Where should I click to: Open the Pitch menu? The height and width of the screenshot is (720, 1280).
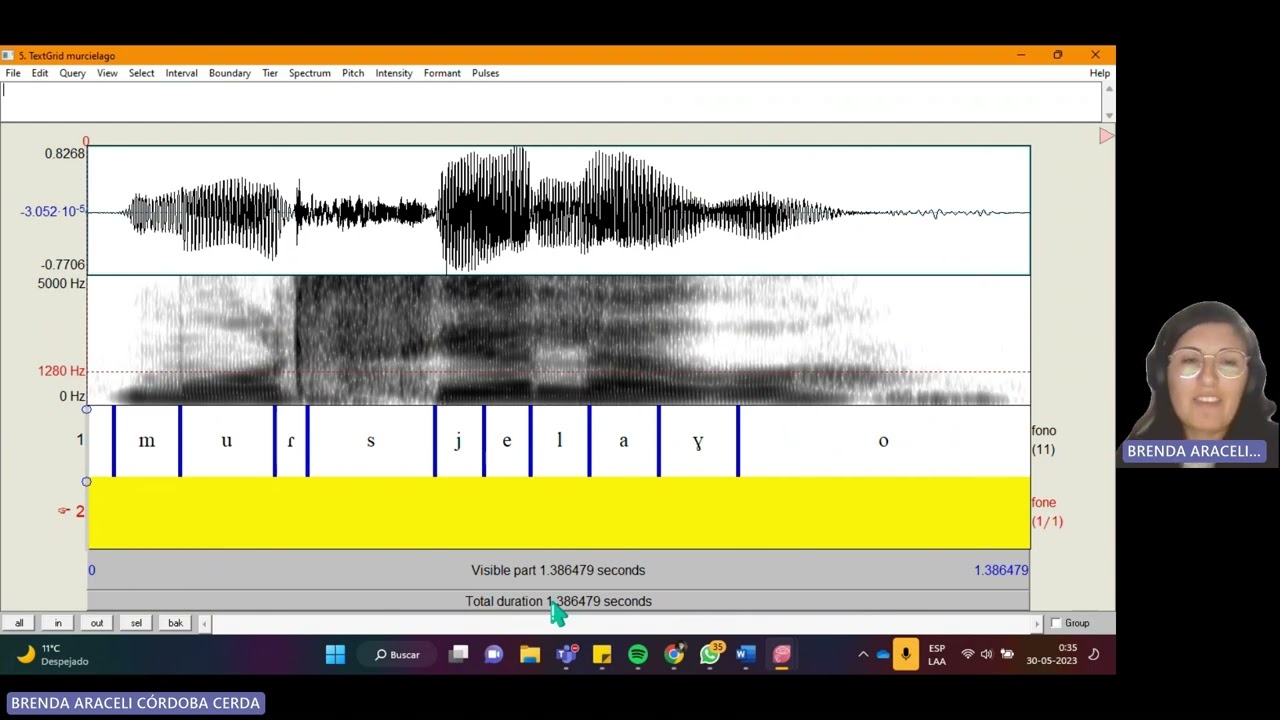pyautogui.click(x=353, y=73)
